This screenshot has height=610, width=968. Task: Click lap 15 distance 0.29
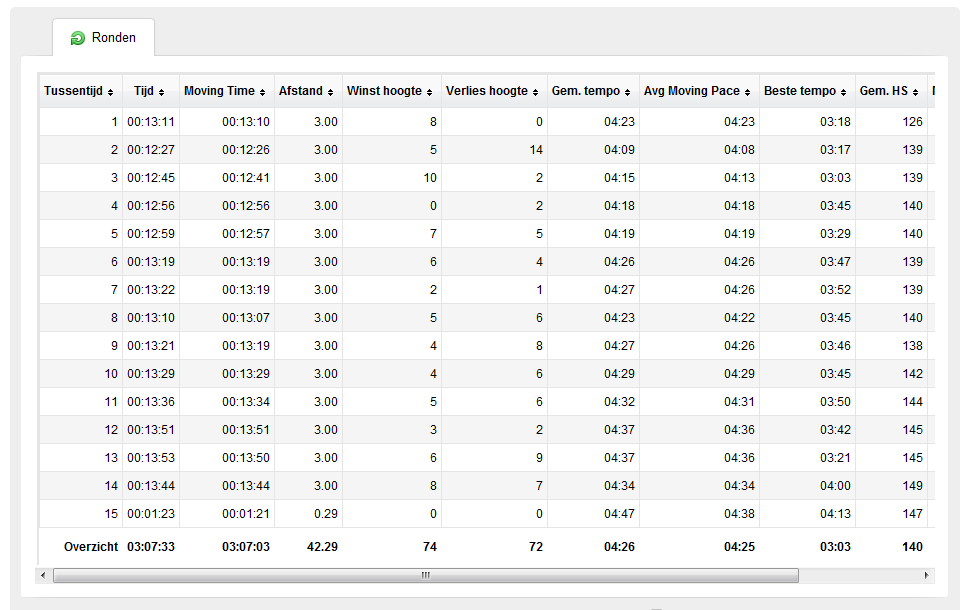point(325,514)
